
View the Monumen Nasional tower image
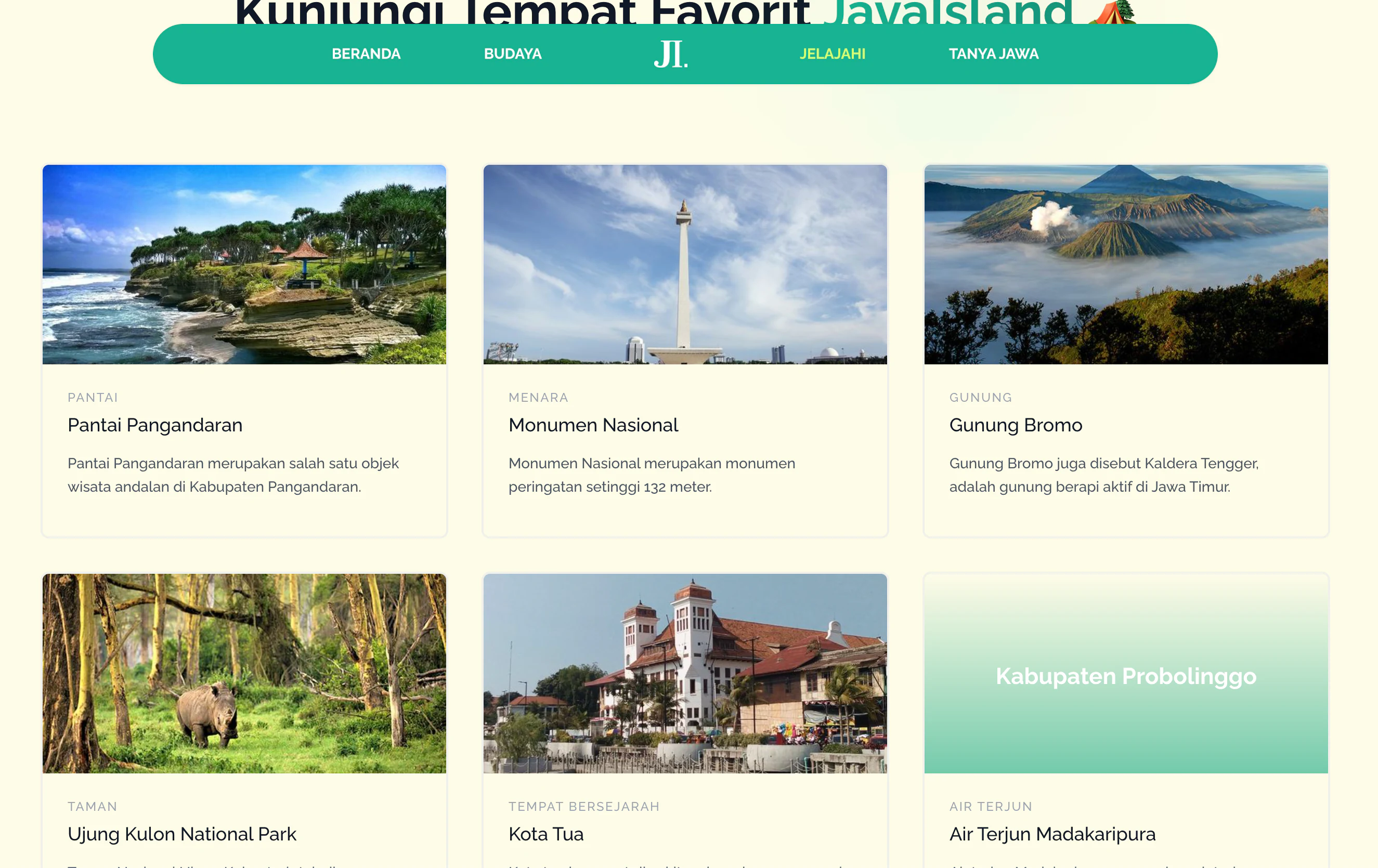point(685,265)
